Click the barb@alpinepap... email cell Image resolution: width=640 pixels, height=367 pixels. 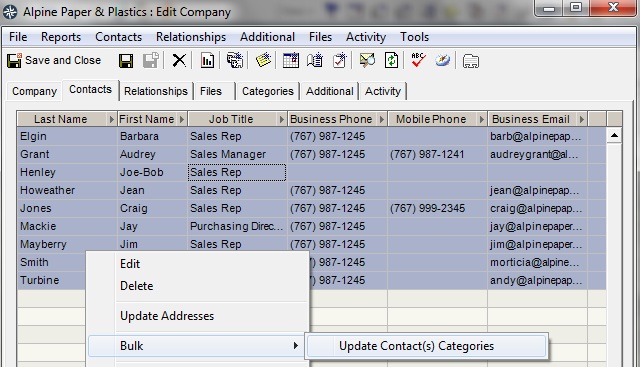pyautogui.click(x=537, y=136)
